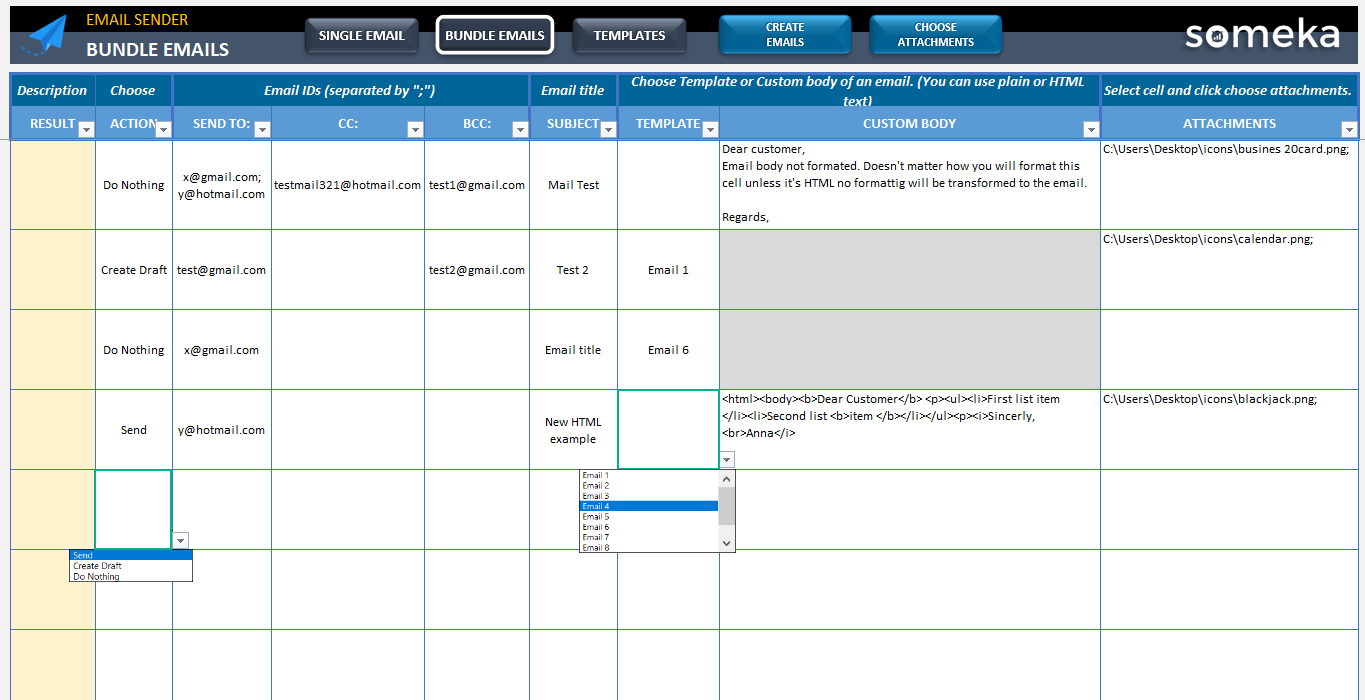Viewport: 1365px width, 700px height.
Task: Select Email 4 in template list
Action: coord(648,506)
